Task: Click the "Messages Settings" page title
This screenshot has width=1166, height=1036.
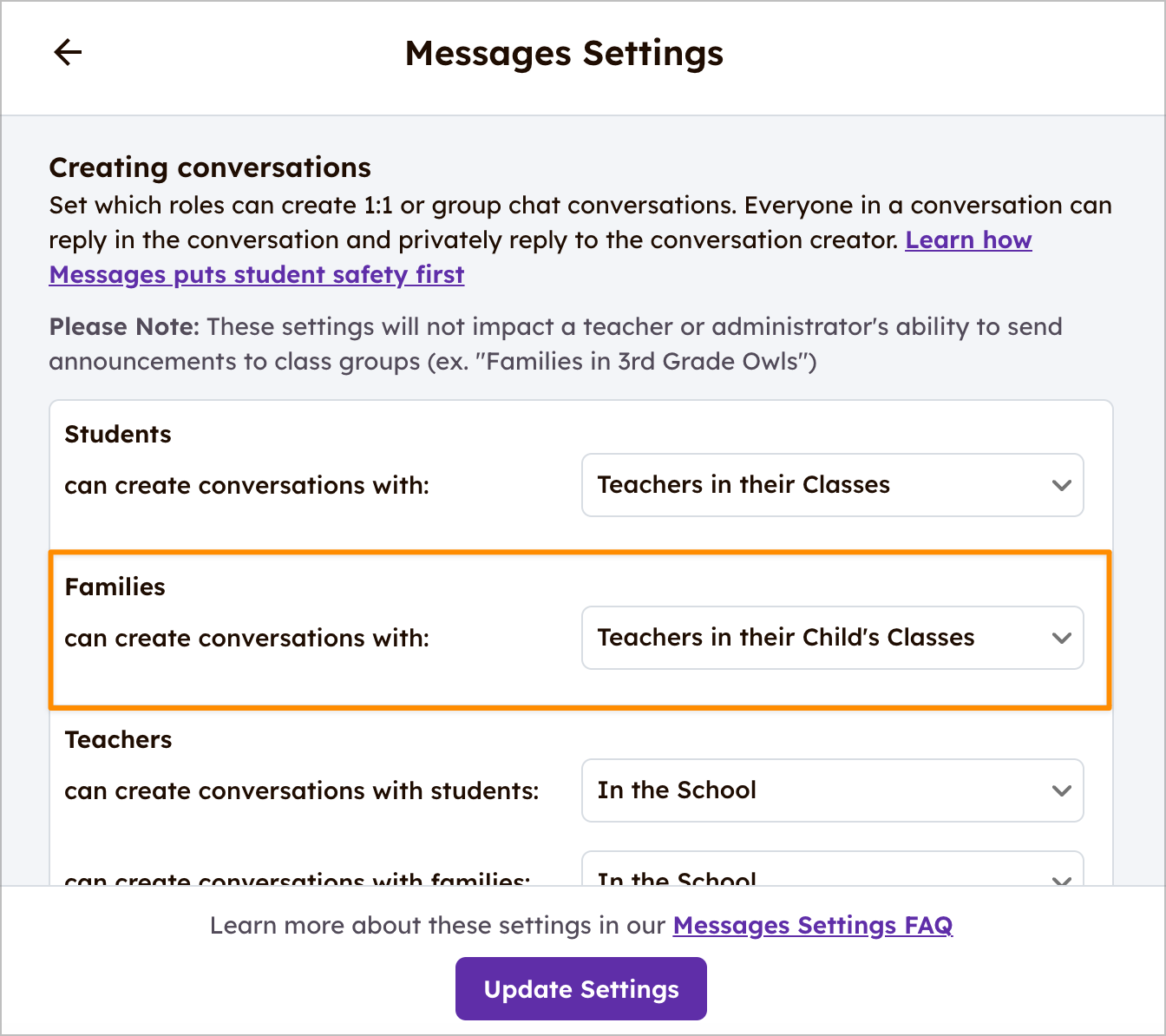Action: (x=564, y=53)
